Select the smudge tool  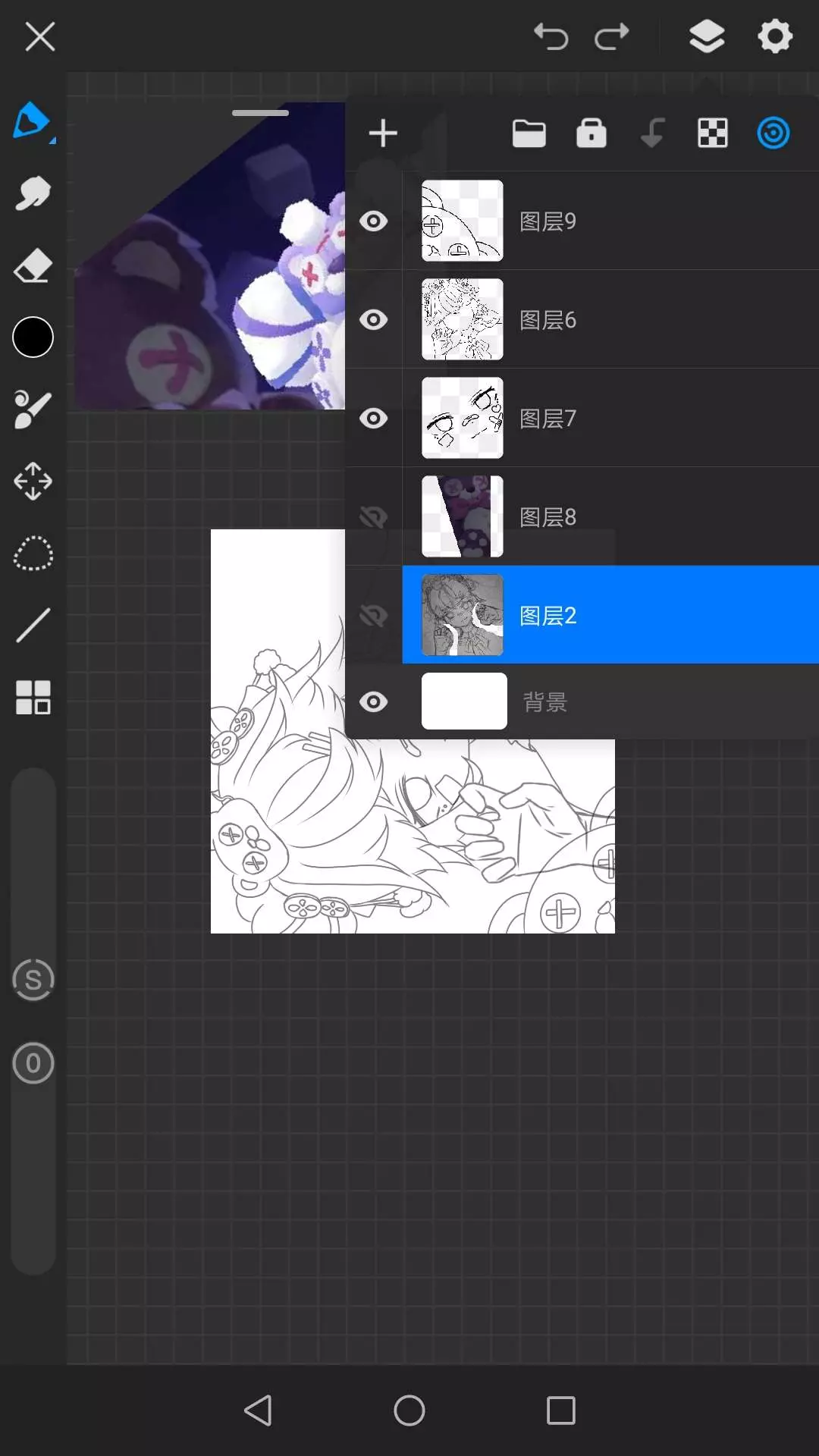point(33,193)
